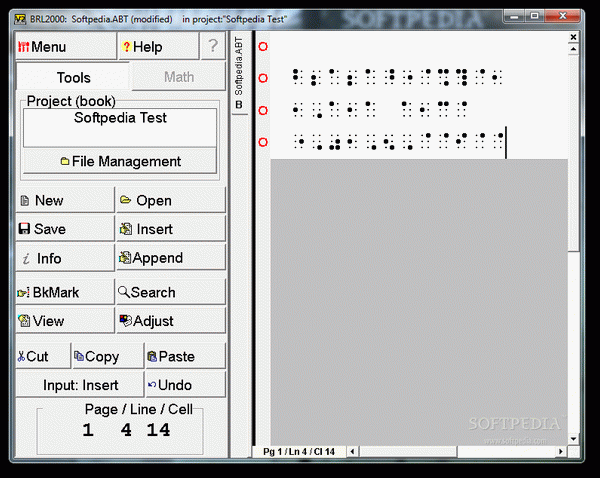Click the BRL2000 app icon in title bar

[x=20, y=19]
